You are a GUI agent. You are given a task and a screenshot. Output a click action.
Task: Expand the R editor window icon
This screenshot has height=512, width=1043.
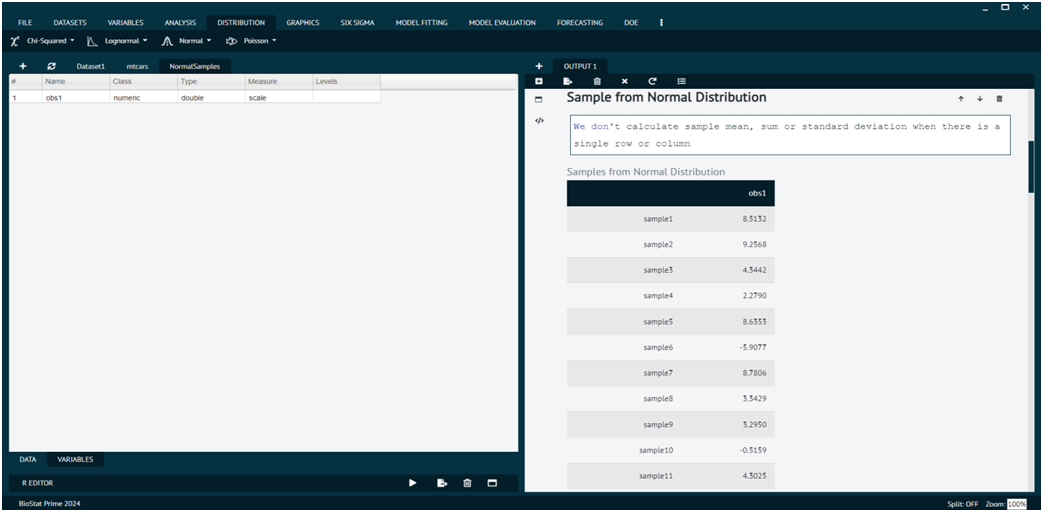[x=492, y=483]
